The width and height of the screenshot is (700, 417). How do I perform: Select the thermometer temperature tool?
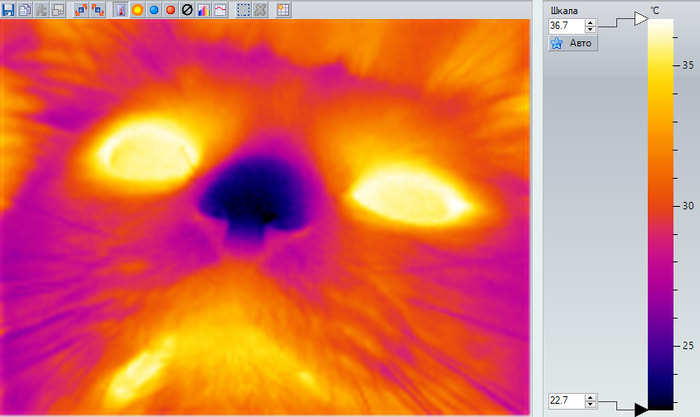120,10
